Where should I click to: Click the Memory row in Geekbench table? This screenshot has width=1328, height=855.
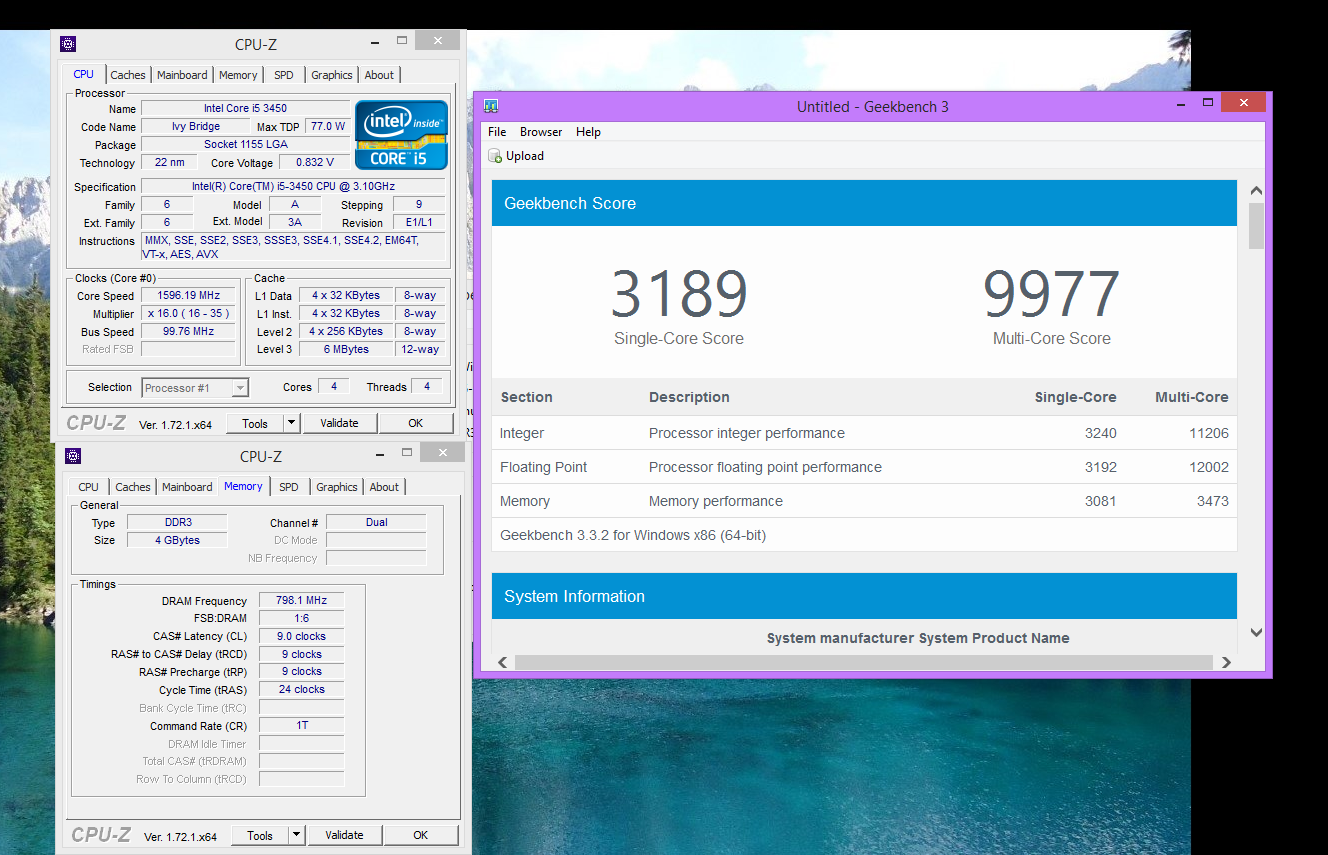[864, 501]
